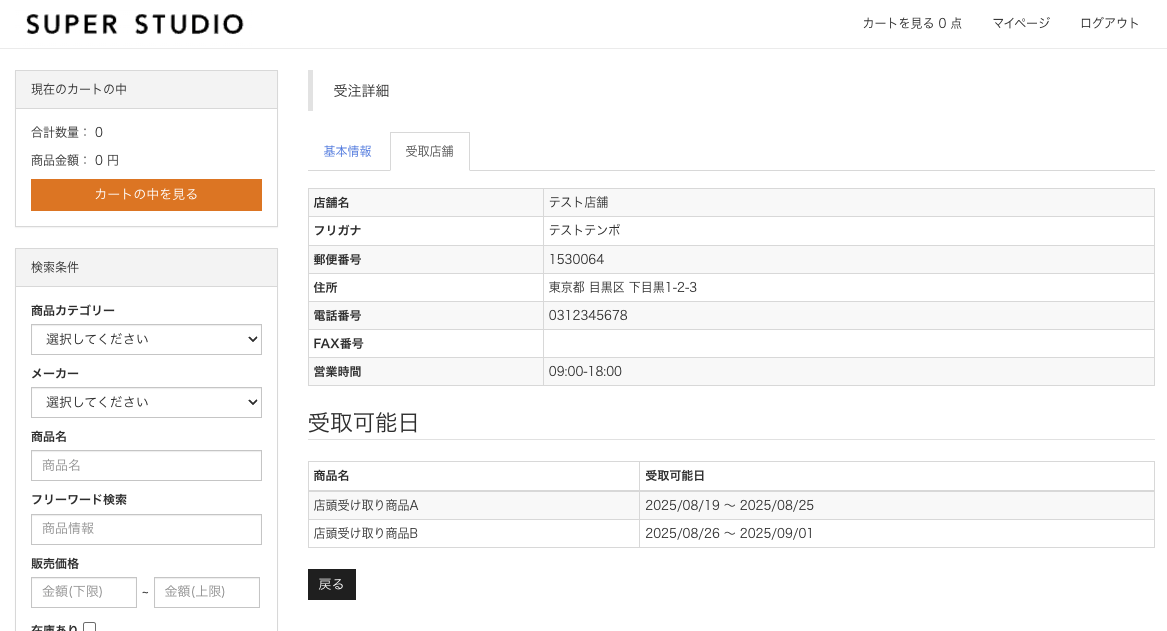
Task: Expand the 商品カテゴリー dropdown
Action: [x=146, y=339]
